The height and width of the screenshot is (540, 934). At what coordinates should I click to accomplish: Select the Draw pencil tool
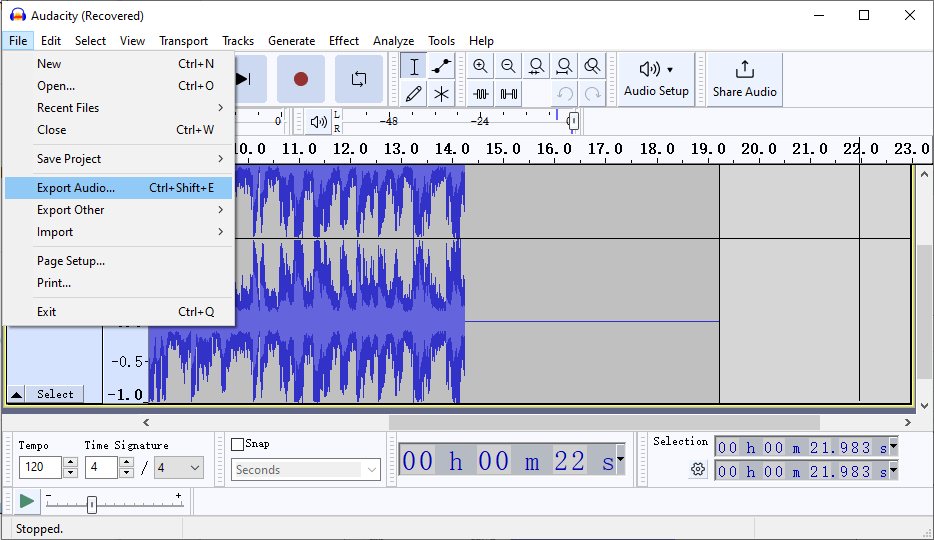[x=413, y=93]
